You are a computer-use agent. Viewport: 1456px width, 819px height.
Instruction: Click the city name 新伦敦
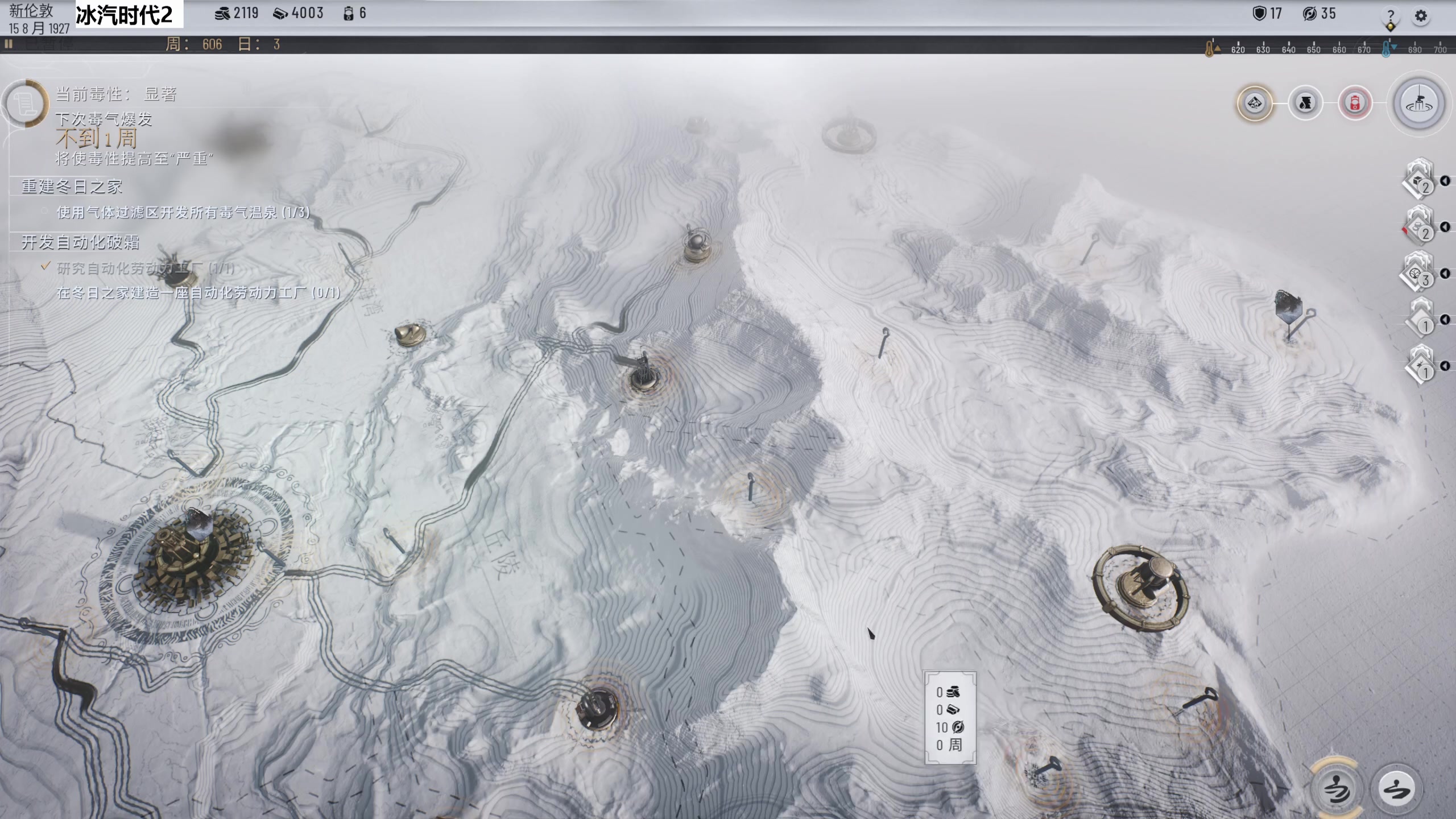31,10
